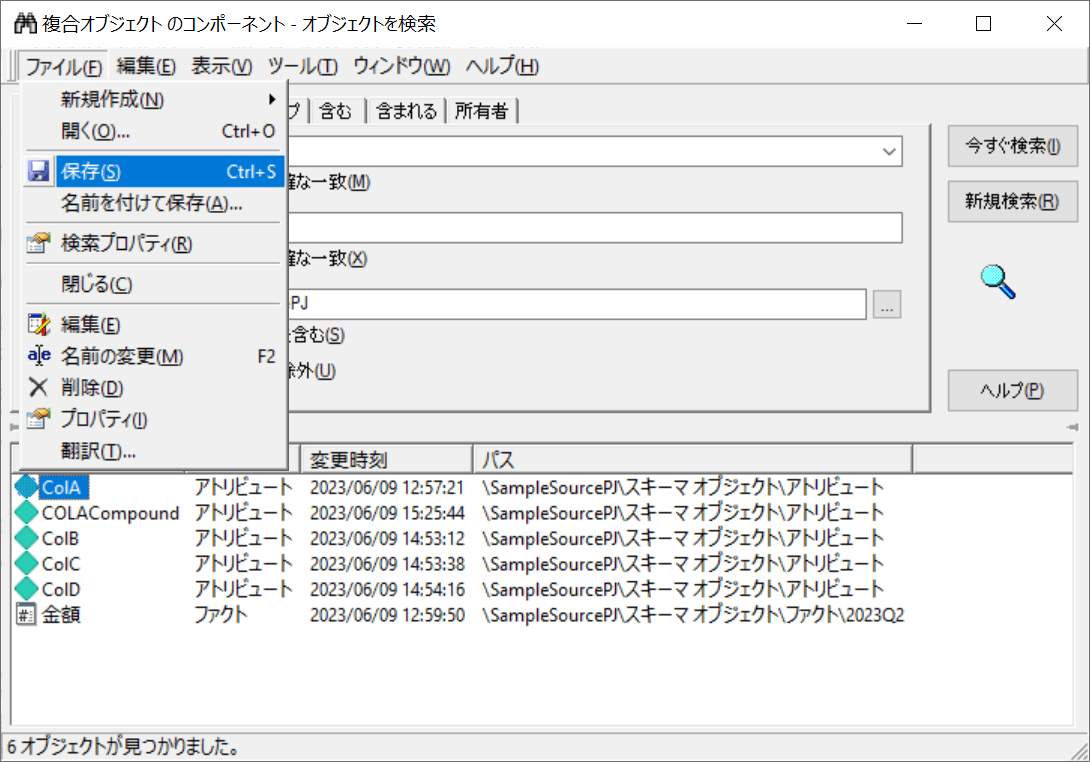
Task: Expand the 新規作成 submenu arrow
Action: coord(272,99)
